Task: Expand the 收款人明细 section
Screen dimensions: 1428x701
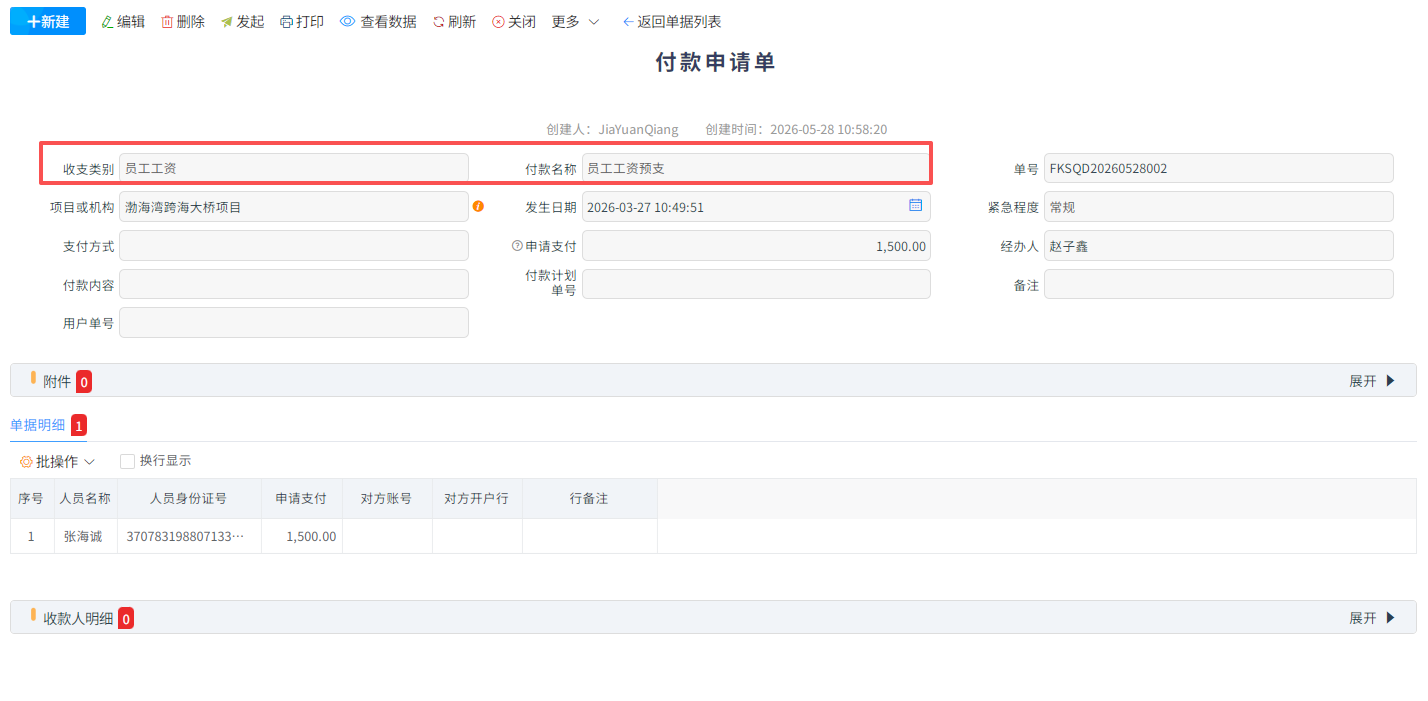Action: pyautogui.click(x=1371, y=618)
